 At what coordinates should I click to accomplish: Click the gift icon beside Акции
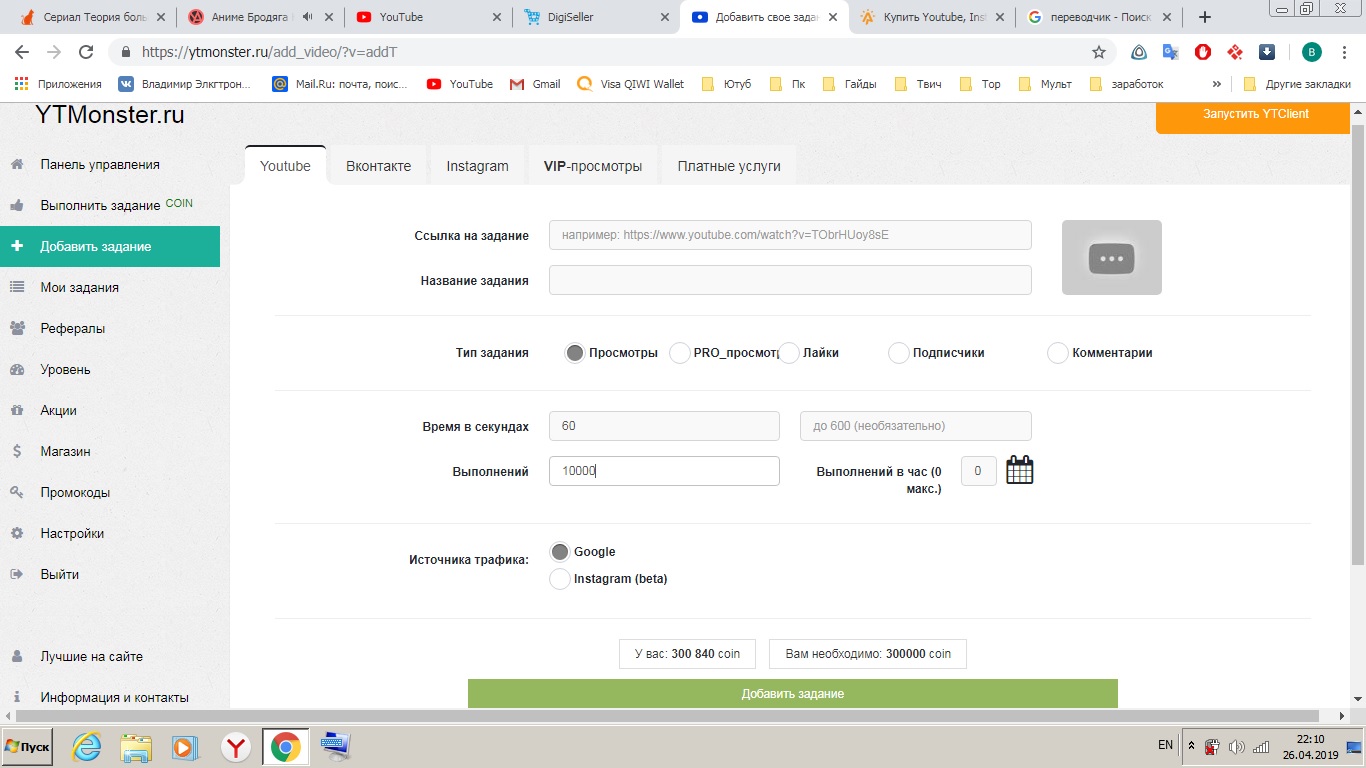(17, 410)
